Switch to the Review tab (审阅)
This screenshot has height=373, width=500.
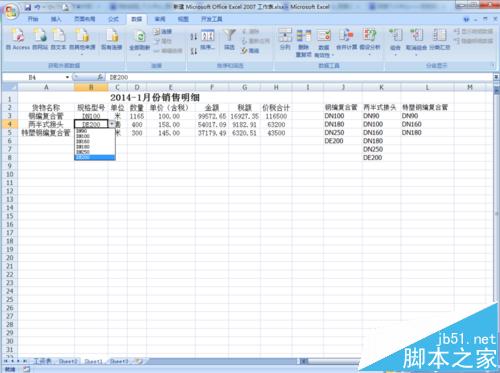point(160,19)
